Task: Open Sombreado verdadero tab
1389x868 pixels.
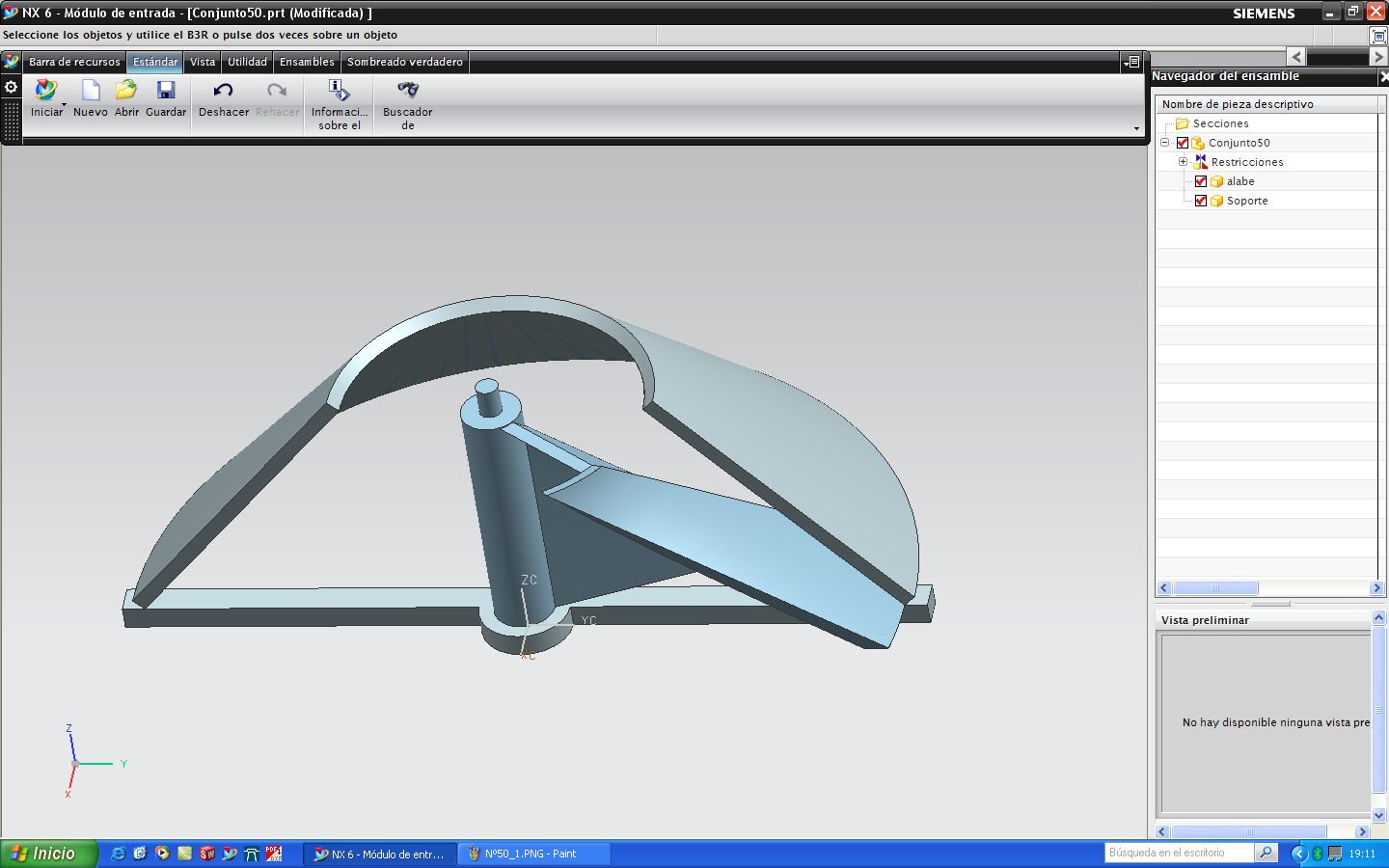Action: click(x=405, y=62)
